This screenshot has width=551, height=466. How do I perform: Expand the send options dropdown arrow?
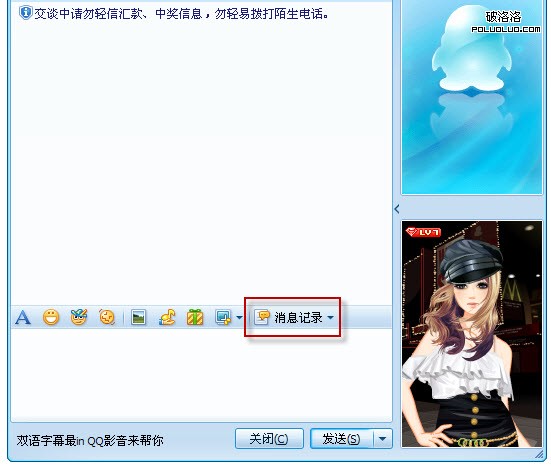(x=382, y=439)
